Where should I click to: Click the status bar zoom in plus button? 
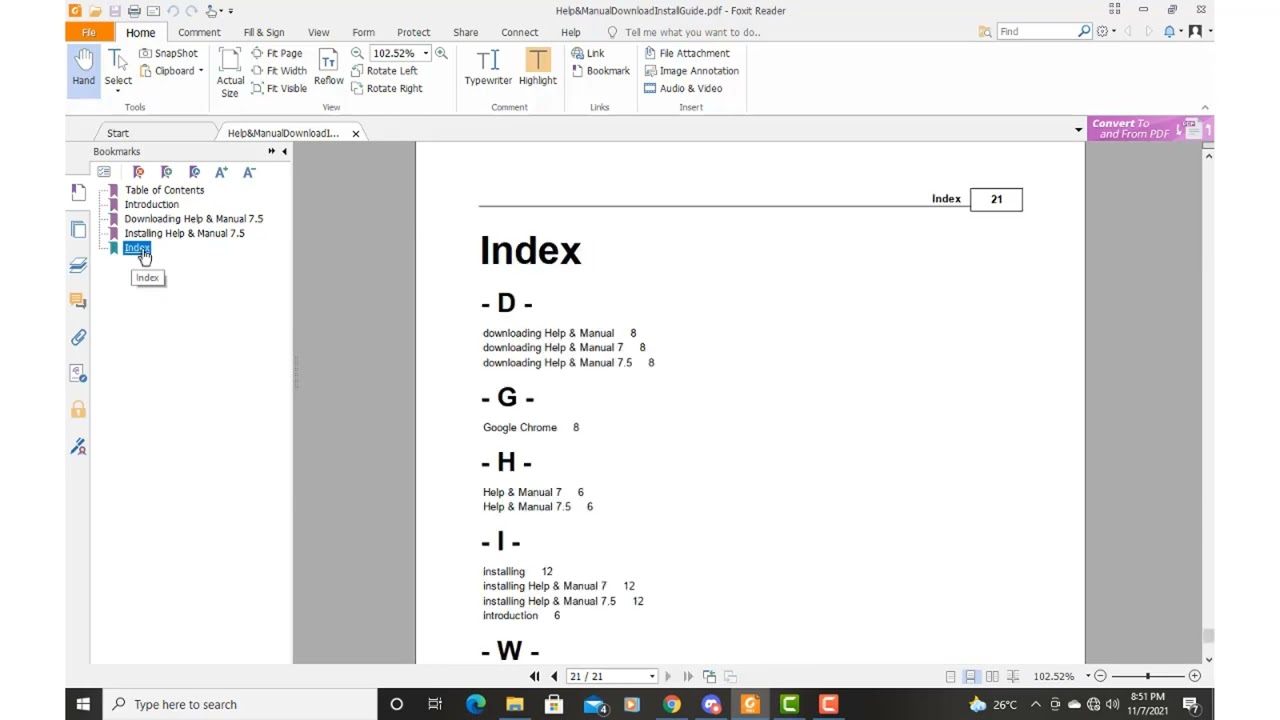[1194, 677]
